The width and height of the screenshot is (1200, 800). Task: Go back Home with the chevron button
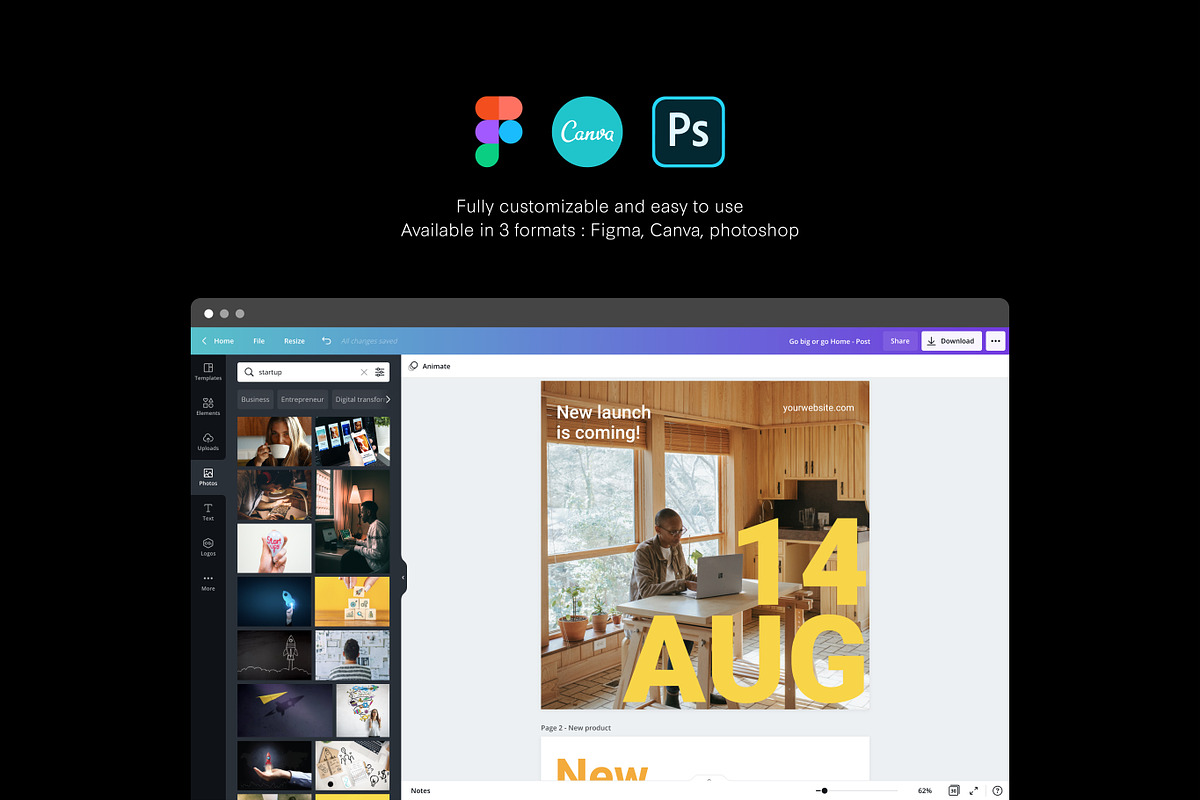point(218,341)
